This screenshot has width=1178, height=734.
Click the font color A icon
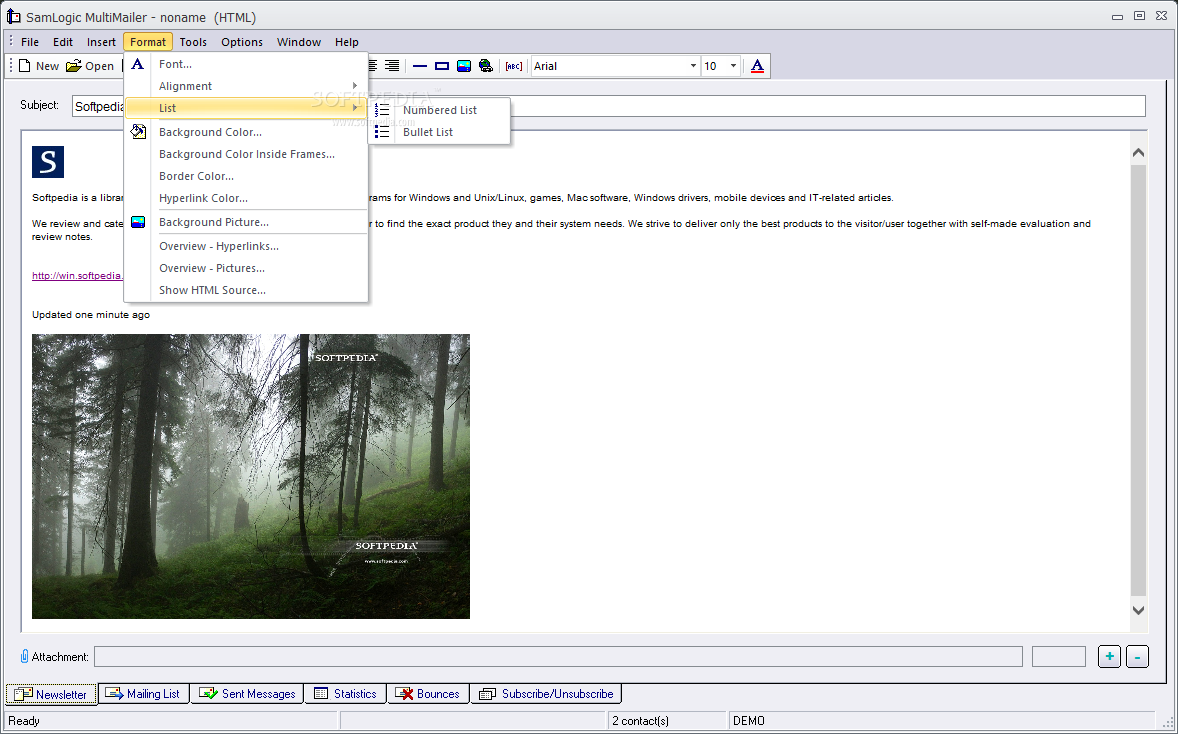click(757, 66)
